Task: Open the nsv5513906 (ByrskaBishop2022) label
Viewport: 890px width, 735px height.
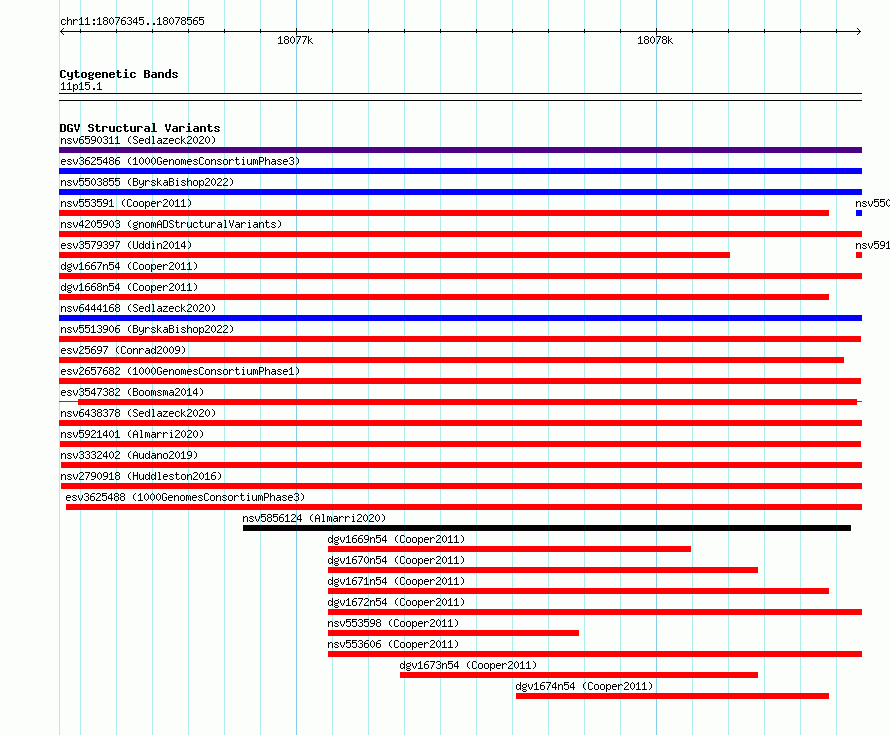Action: [x=147, y=329]
